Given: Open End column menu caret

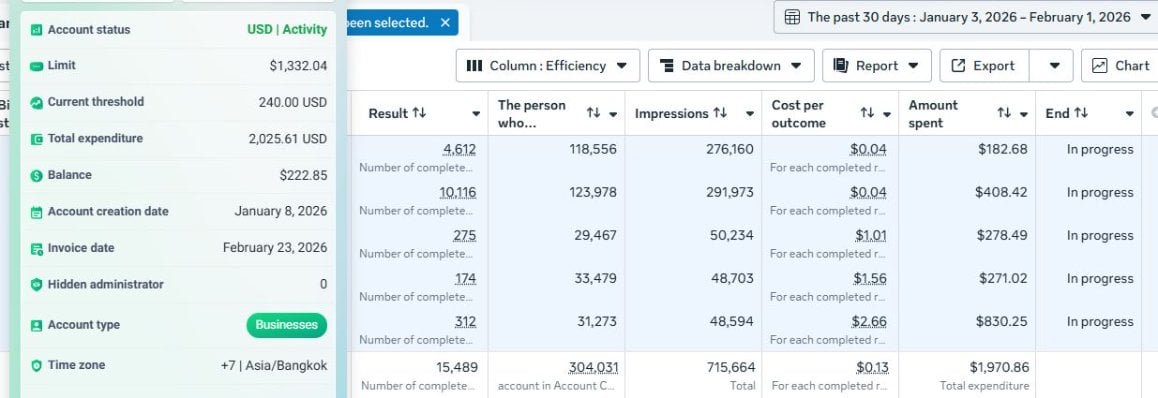Looking at the screenshot, I should pyautogui.click(x=1130, y=114).
